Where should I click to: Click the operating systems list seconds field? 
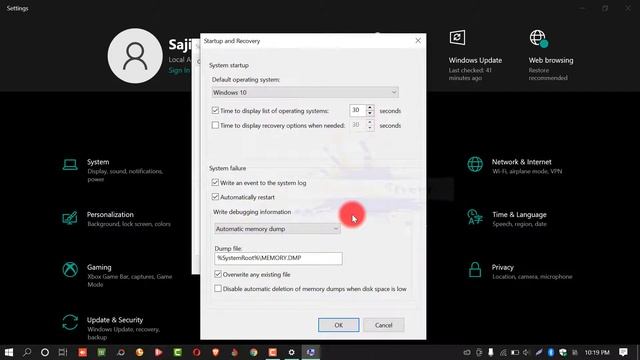358,110
